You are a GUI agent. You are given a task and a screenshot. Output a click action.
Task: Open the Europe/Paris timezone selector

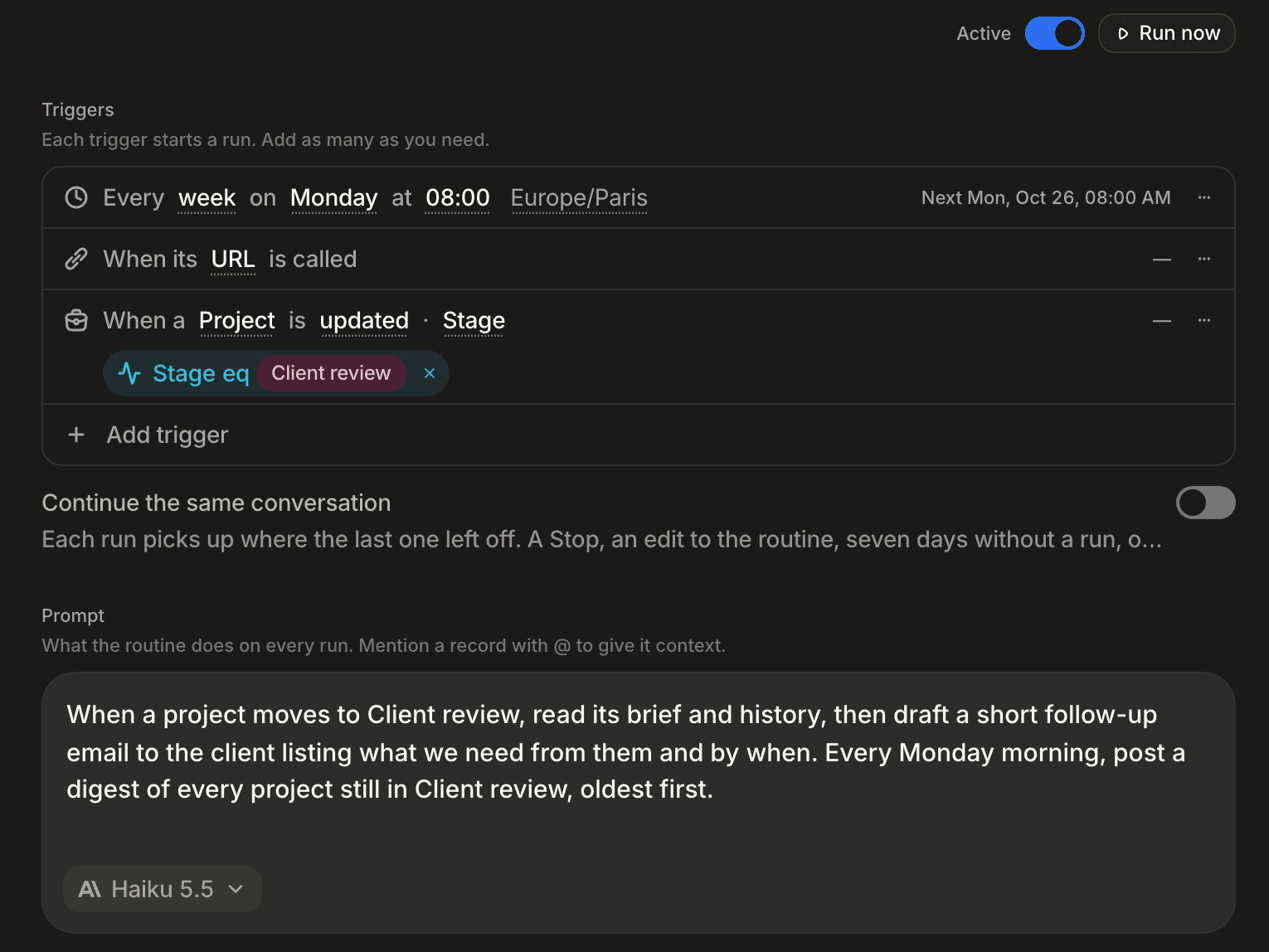pyautogui.click(x=579, y=198)
